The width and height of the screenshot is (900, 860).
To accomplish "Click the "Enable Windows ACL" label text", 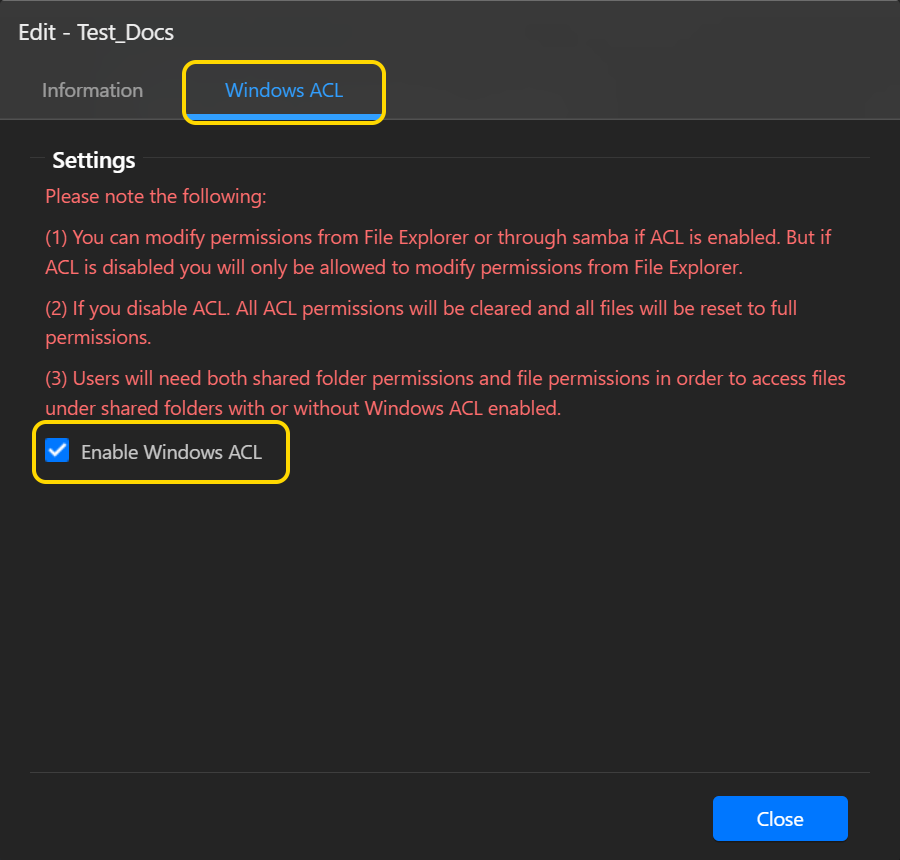I will [172, 452].
